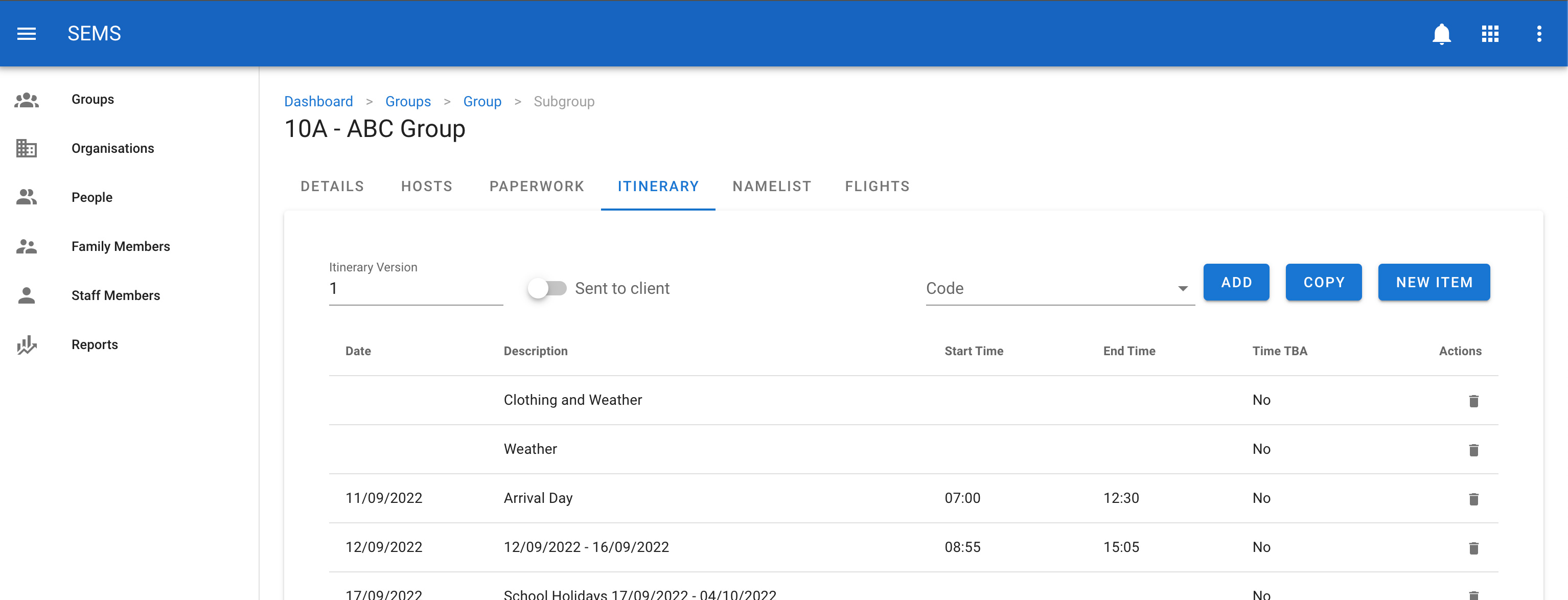Delete the Arrival Day itinerary item
This screenshot has width=1568, height=600.
[1473, 498]
